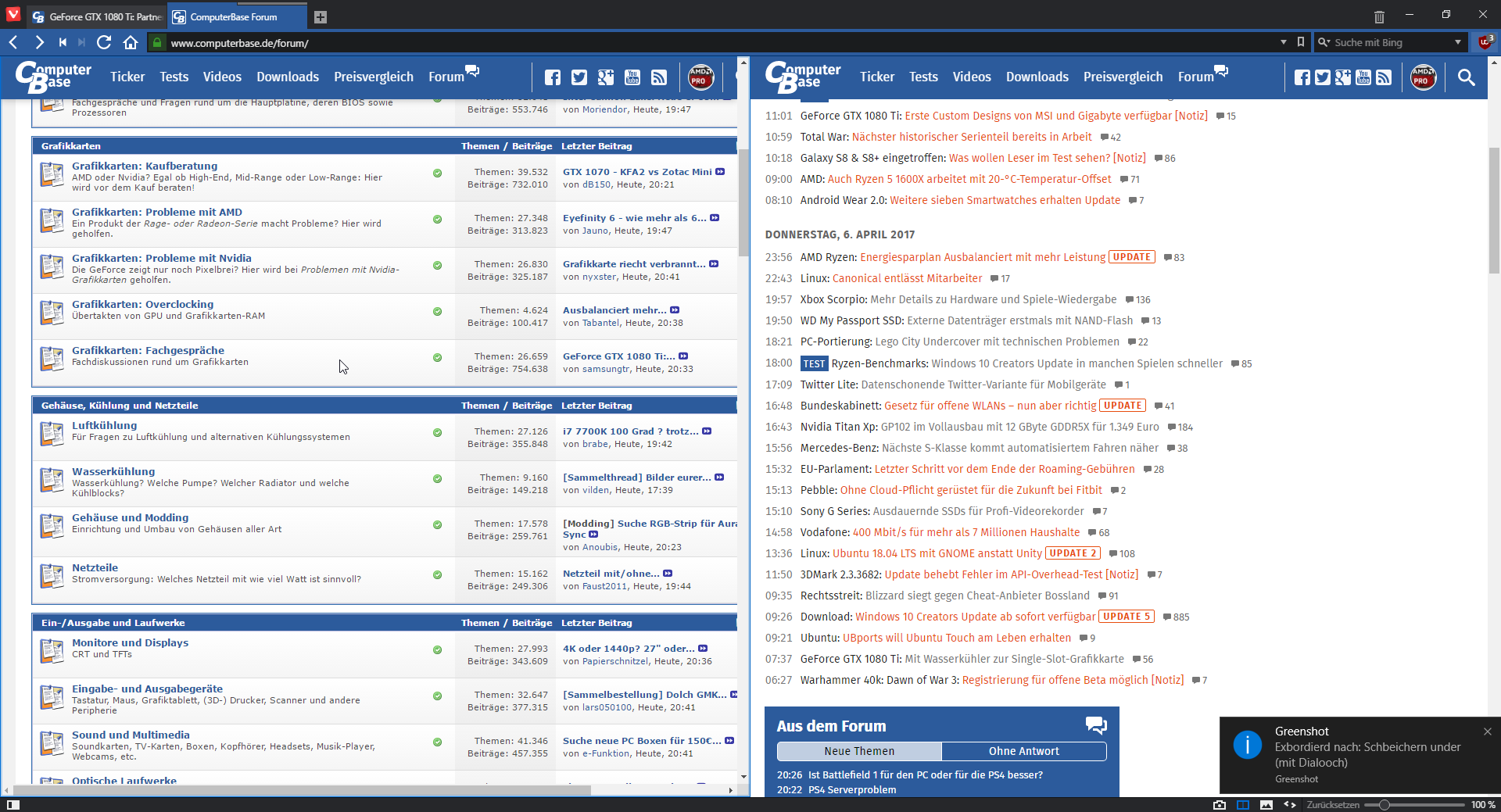This screenshot has width=1501, height=812.
Task: Open Google+ icon in left pane header
Action: [x=606, y=77]
